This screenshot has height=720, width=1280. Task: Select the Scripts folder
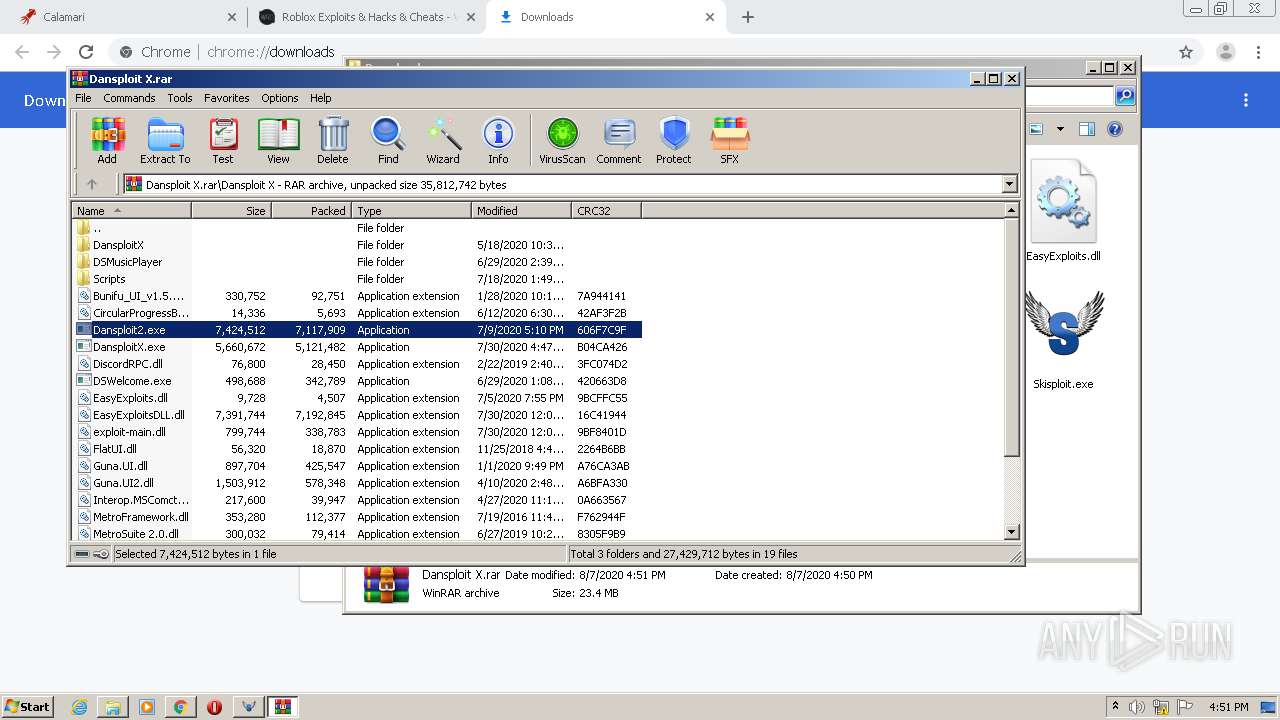click(x=102, y=279)
